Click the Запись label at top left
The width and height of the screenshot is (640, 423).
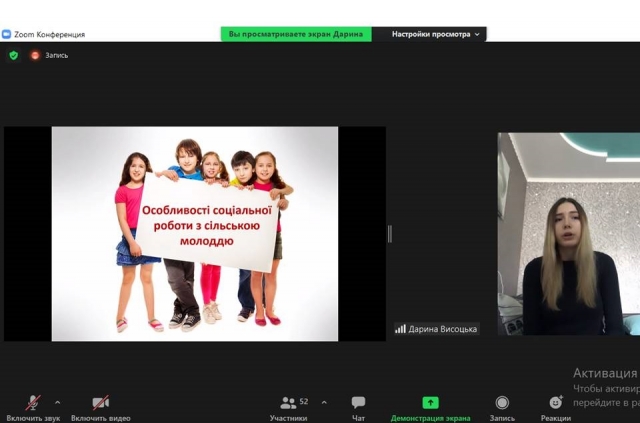(57, 55)
